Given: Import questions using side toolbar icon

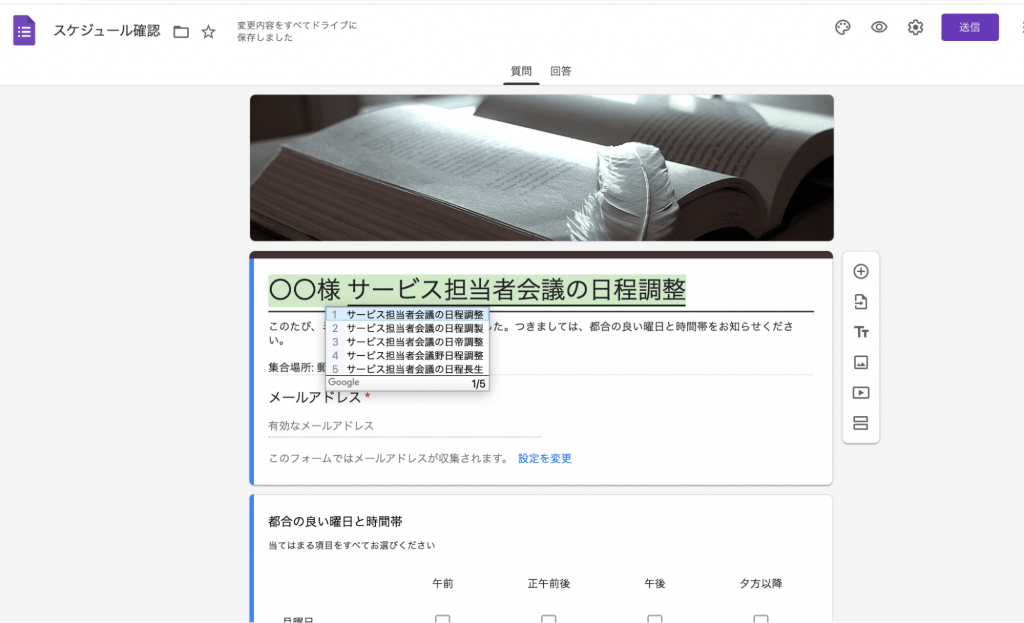Looking at the screenshot, I should tap(860, 302).
